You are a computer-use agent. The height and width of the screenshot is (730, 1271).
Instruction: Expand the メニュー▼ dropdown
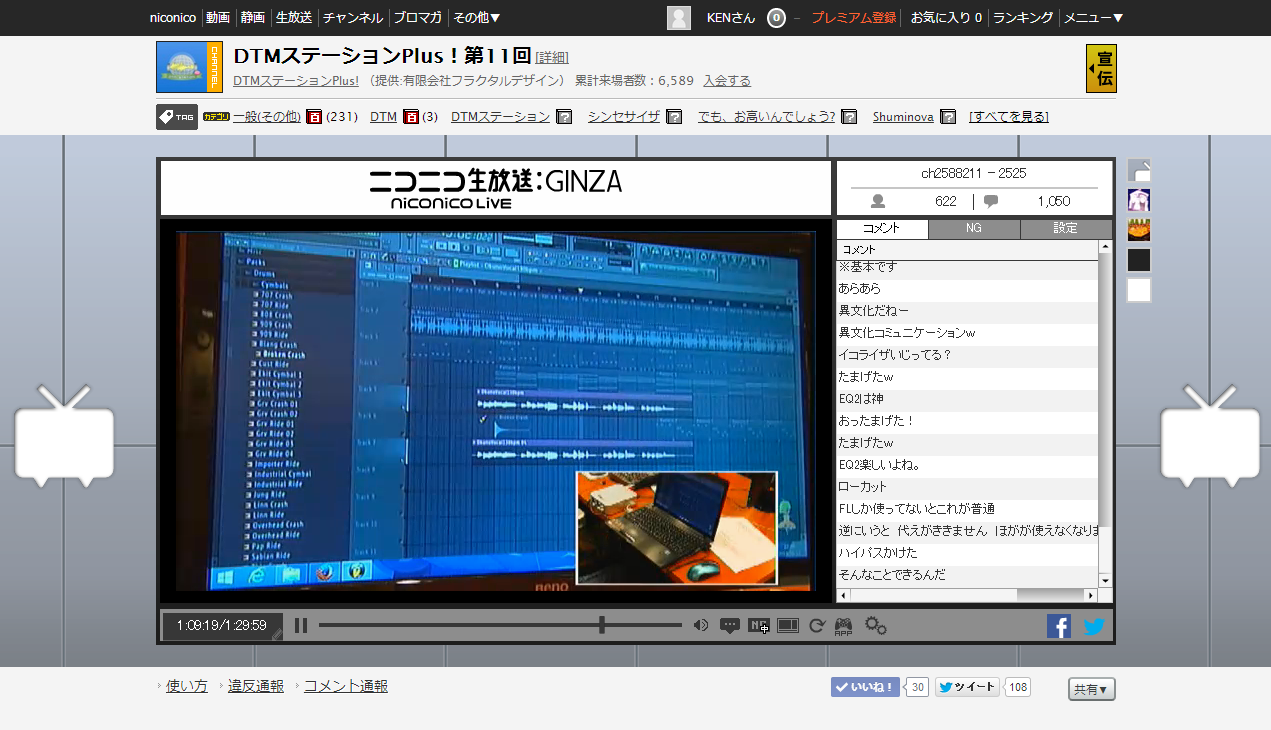[x=1093, y=18]
